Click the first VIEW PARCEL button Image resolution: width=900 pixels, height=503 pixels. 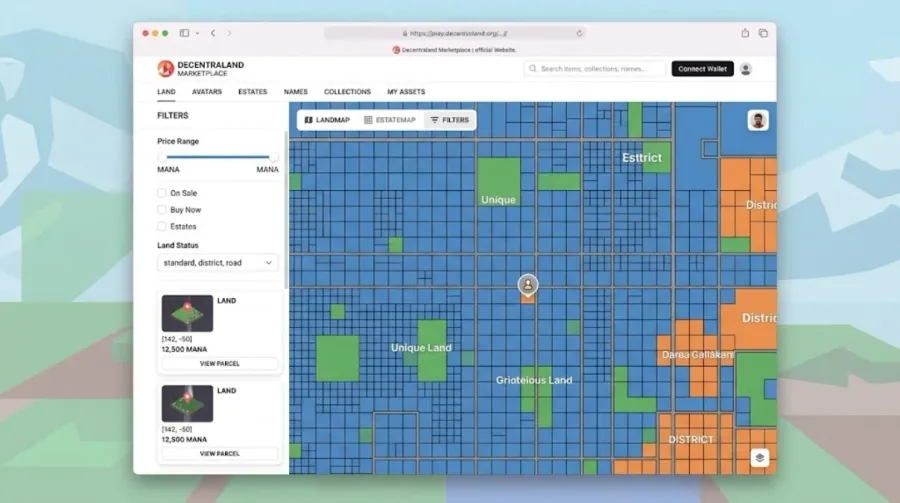tap(220, 363)
